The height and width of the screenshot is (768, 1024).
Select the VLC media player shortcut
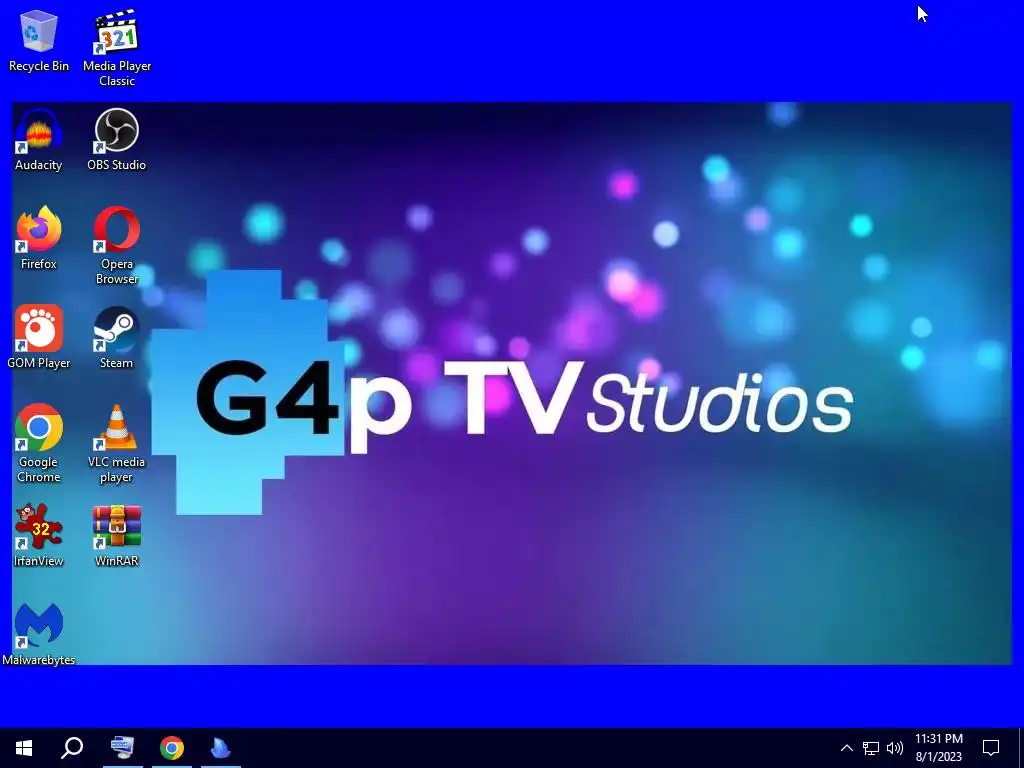pos(117,444)
